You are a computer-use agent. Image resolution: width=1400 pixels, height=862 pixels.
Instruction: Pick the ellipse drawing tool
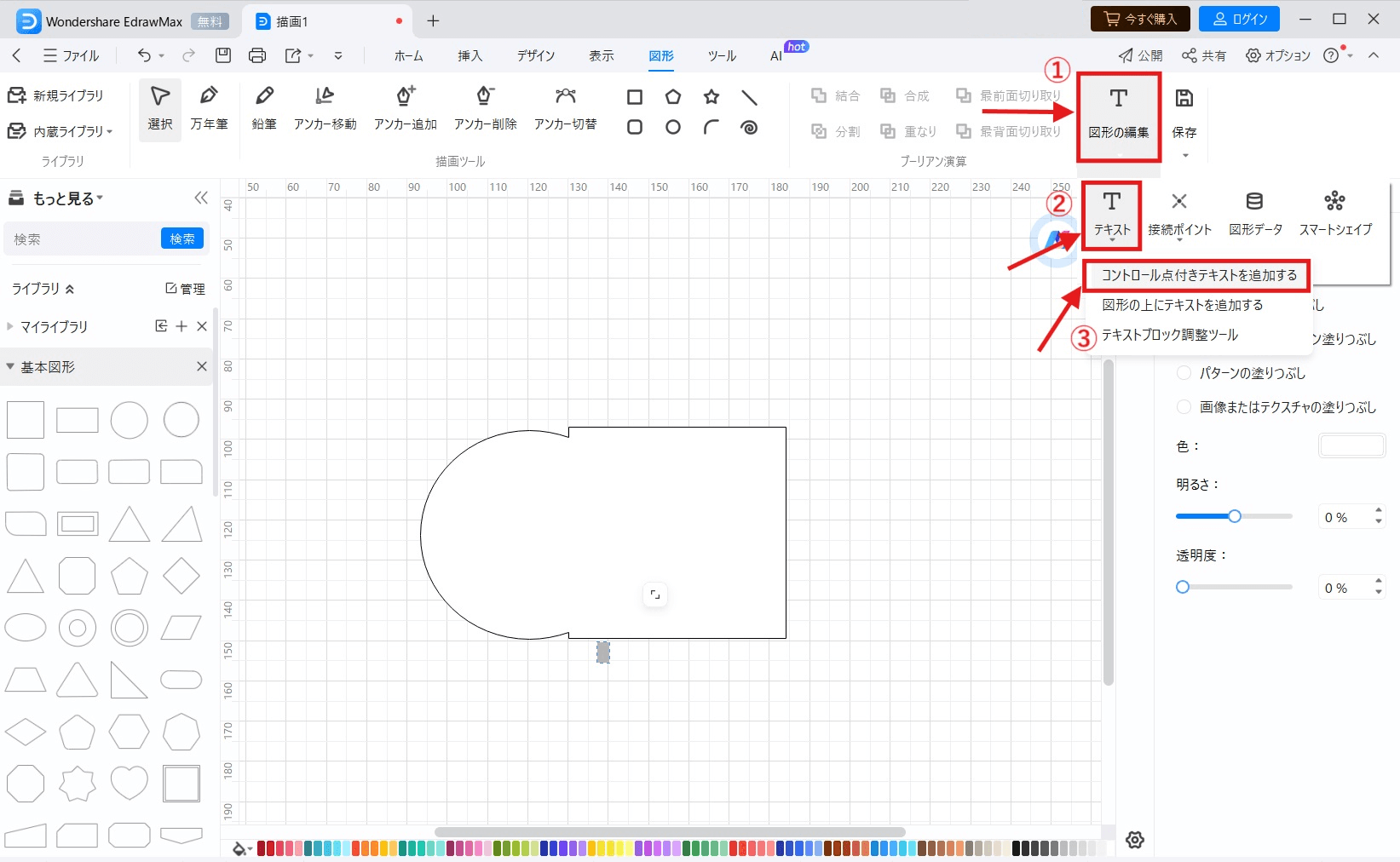pyautogui.click(x=673, y=128)
